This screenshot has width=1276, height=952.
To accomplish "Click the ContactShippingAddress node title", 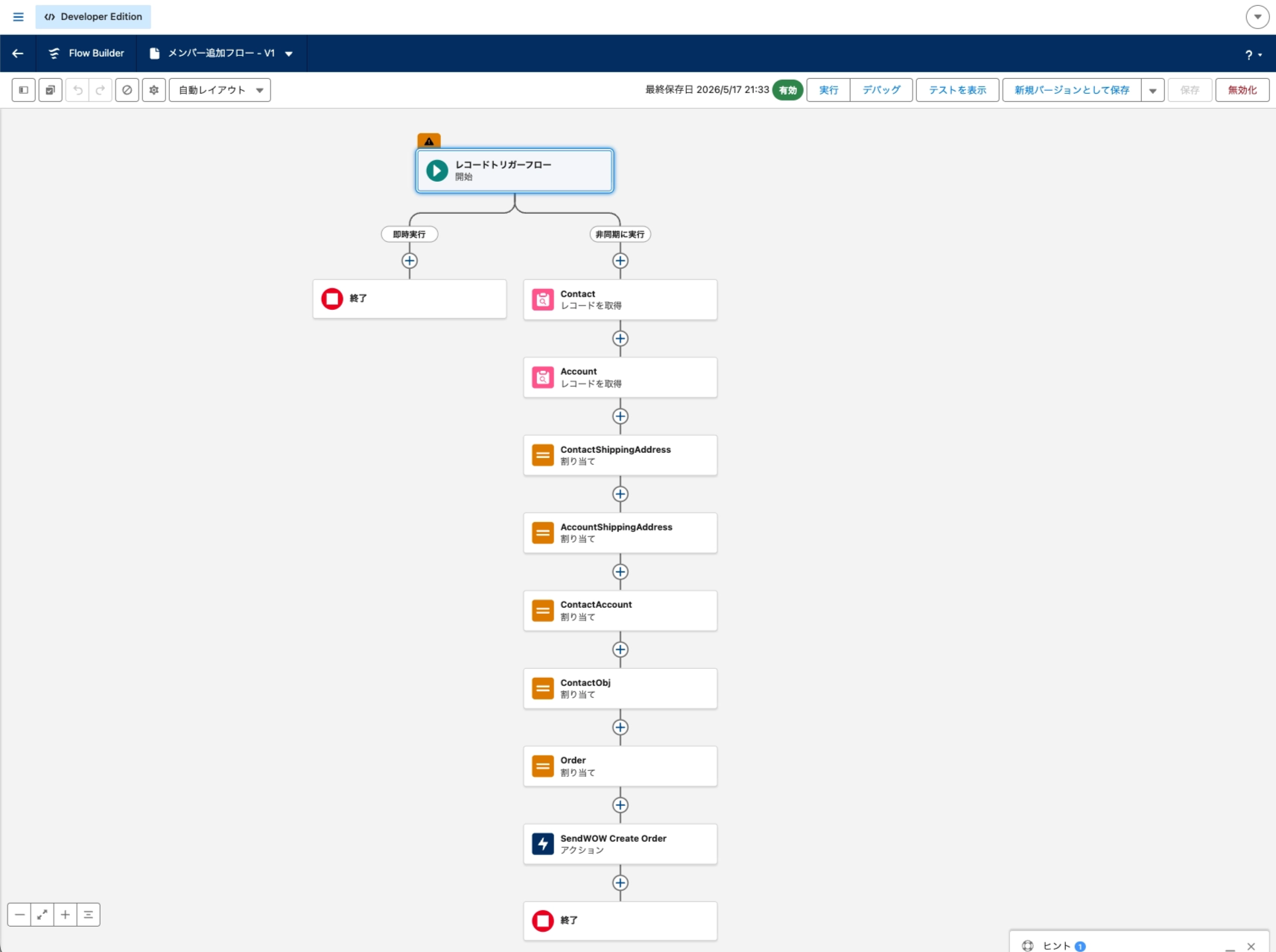I will (616, 449).
